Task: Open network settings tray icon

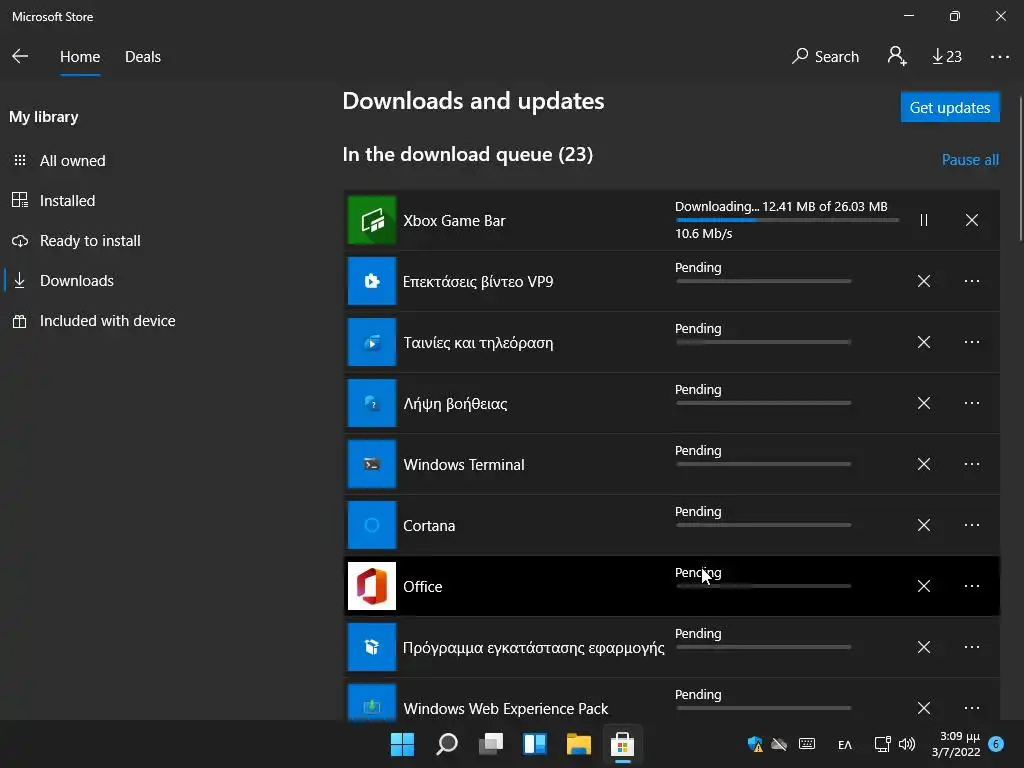Action: click(x=882, y=744)
